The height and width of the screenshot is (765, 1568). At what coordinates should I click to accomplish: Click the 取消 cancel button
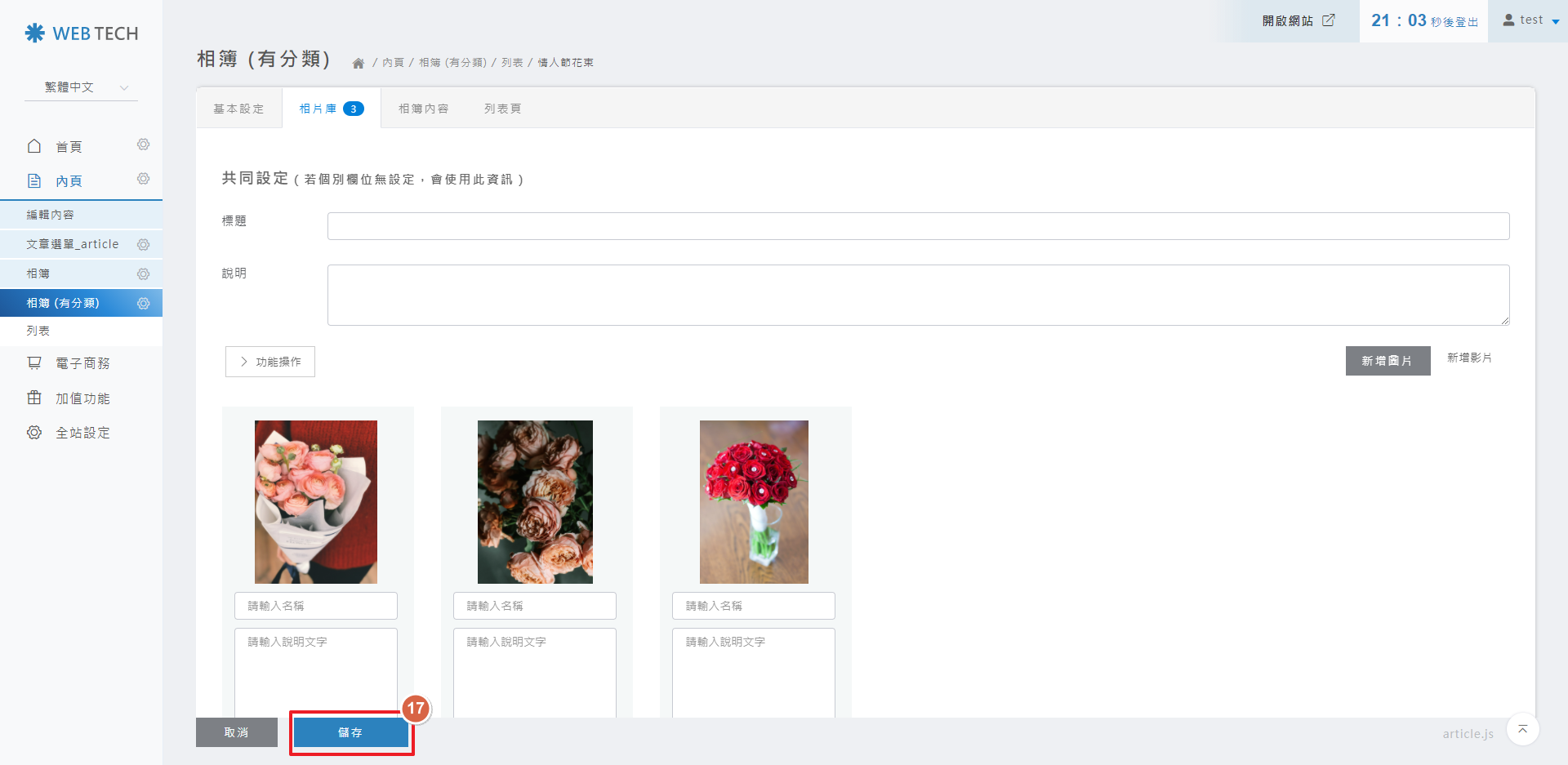point(236,732)
